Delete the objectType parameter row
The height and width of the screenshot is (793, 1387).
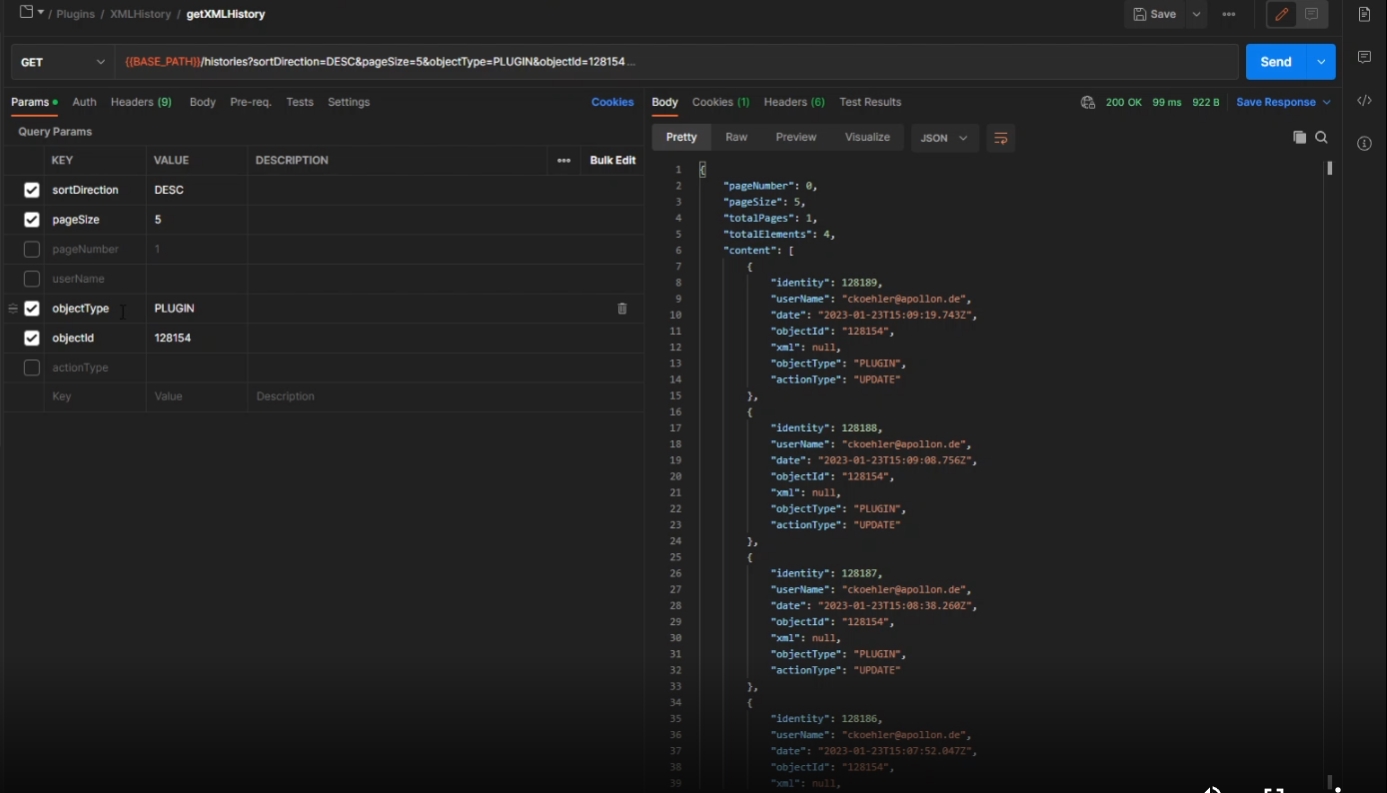coord(622,309)
